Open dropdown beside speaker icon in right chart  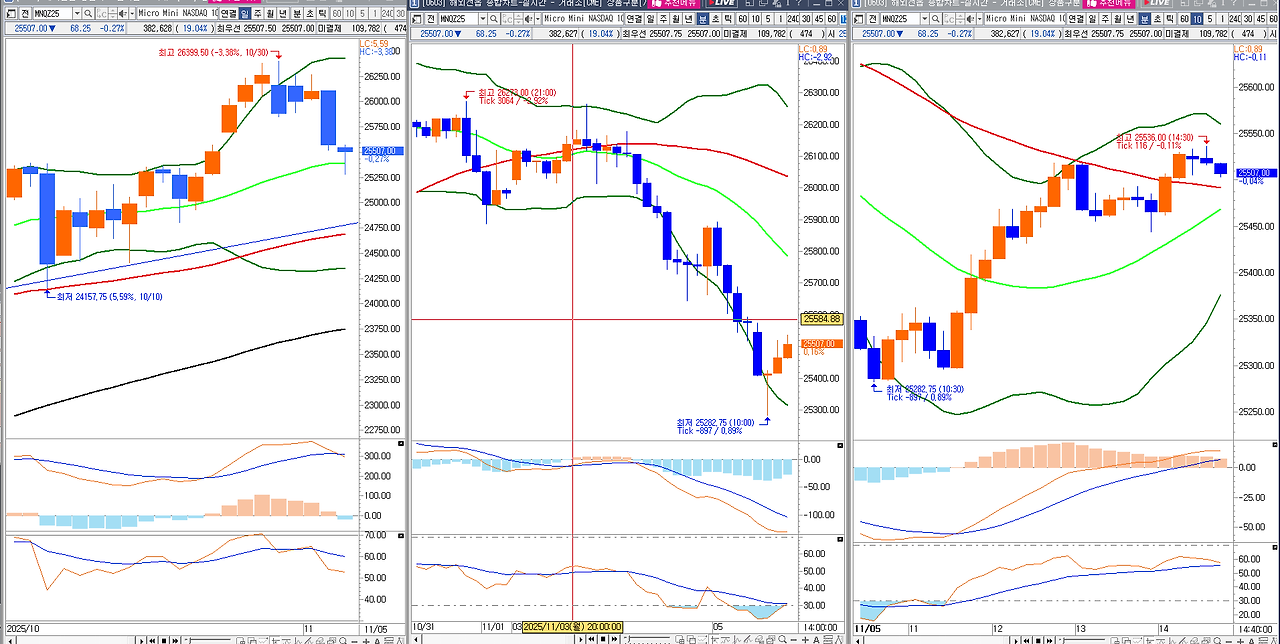979,19
